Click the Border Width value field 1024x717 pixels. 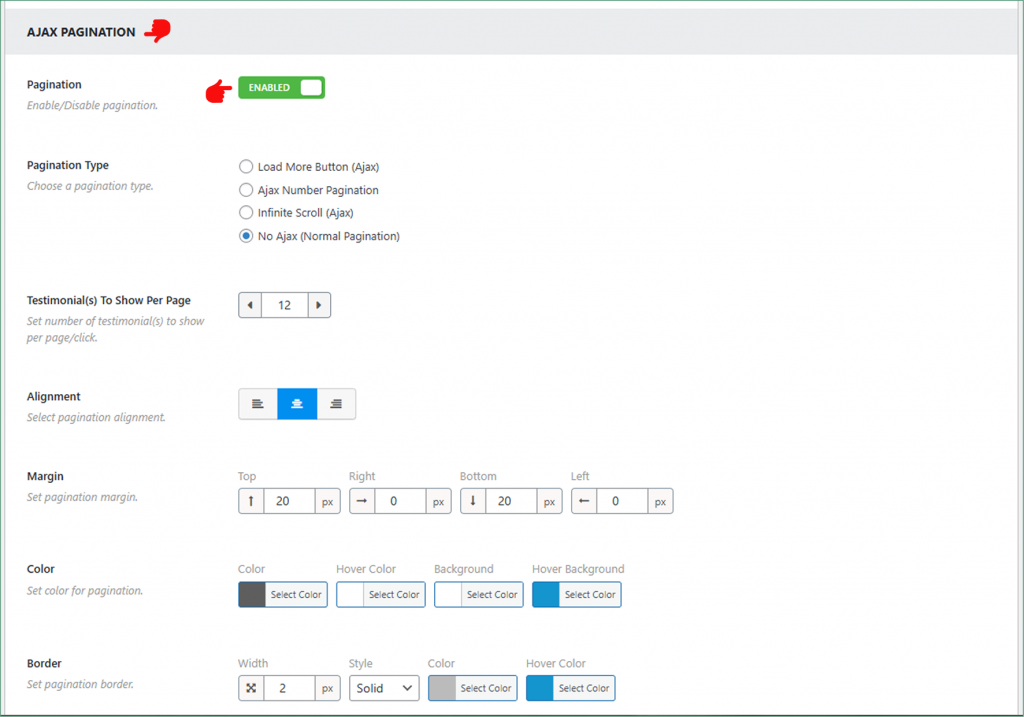[x=289, y=688]
